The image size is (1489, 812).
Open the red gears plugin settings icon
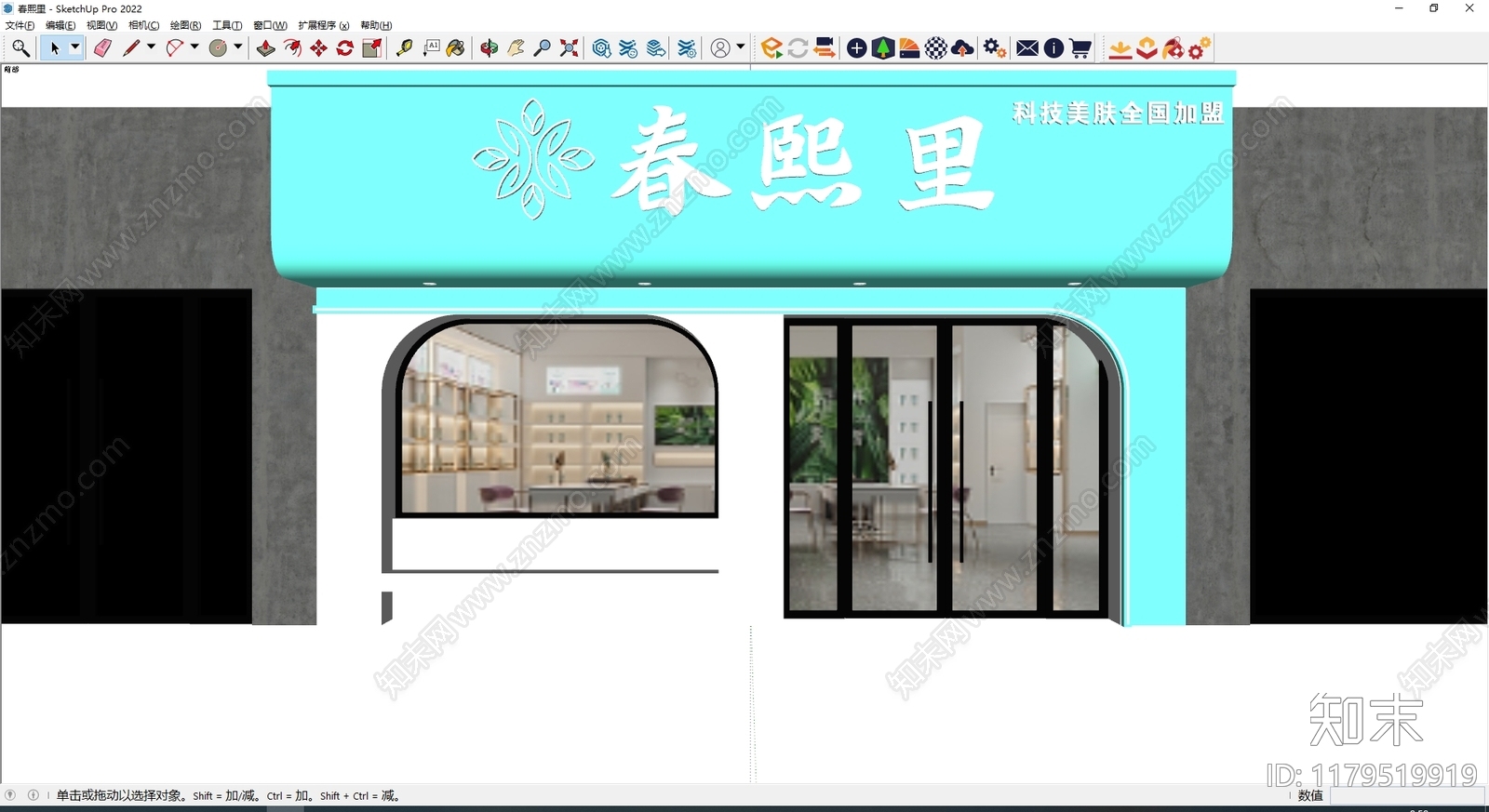coord(1201,48)
